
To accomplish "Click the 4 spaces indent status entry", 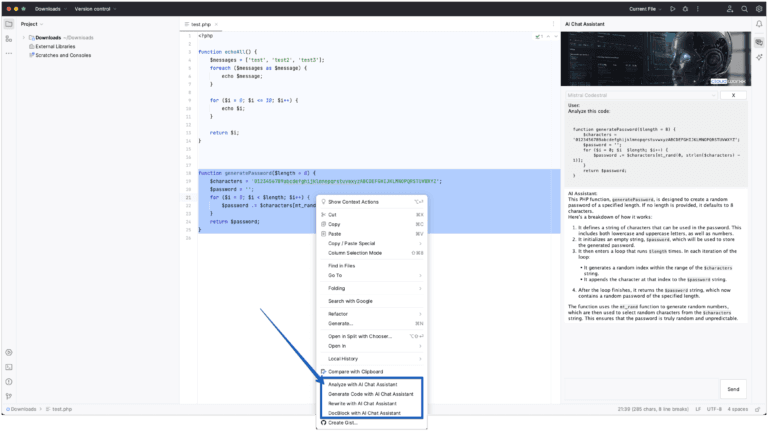I will click(738, 409).
